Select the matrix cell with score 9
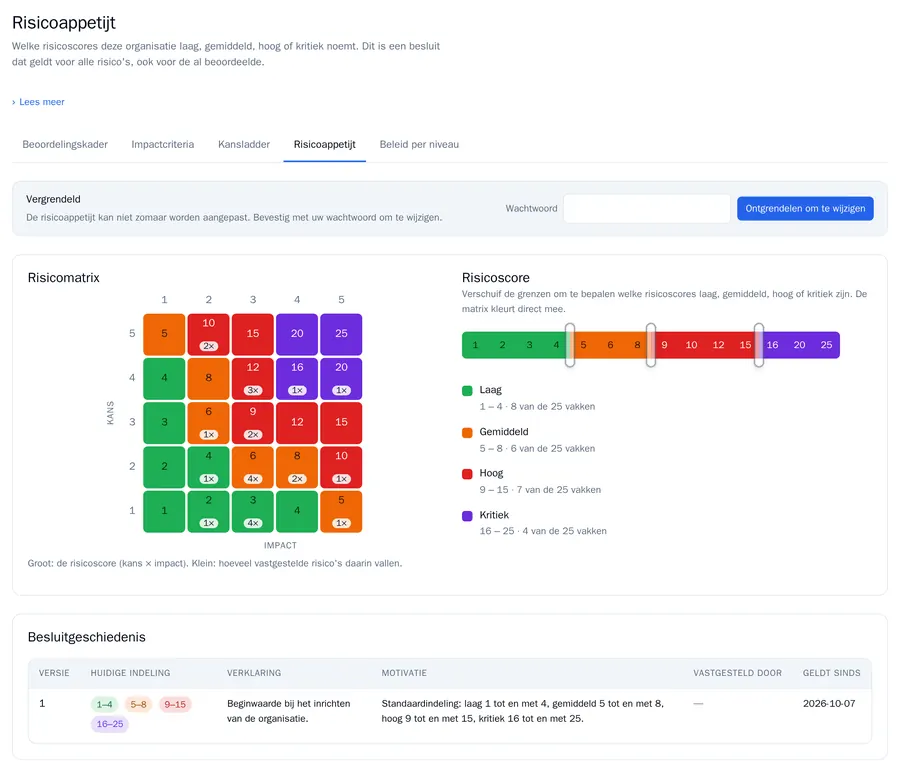The width and height of the screenshot is (900, 772). pos(253,422)
